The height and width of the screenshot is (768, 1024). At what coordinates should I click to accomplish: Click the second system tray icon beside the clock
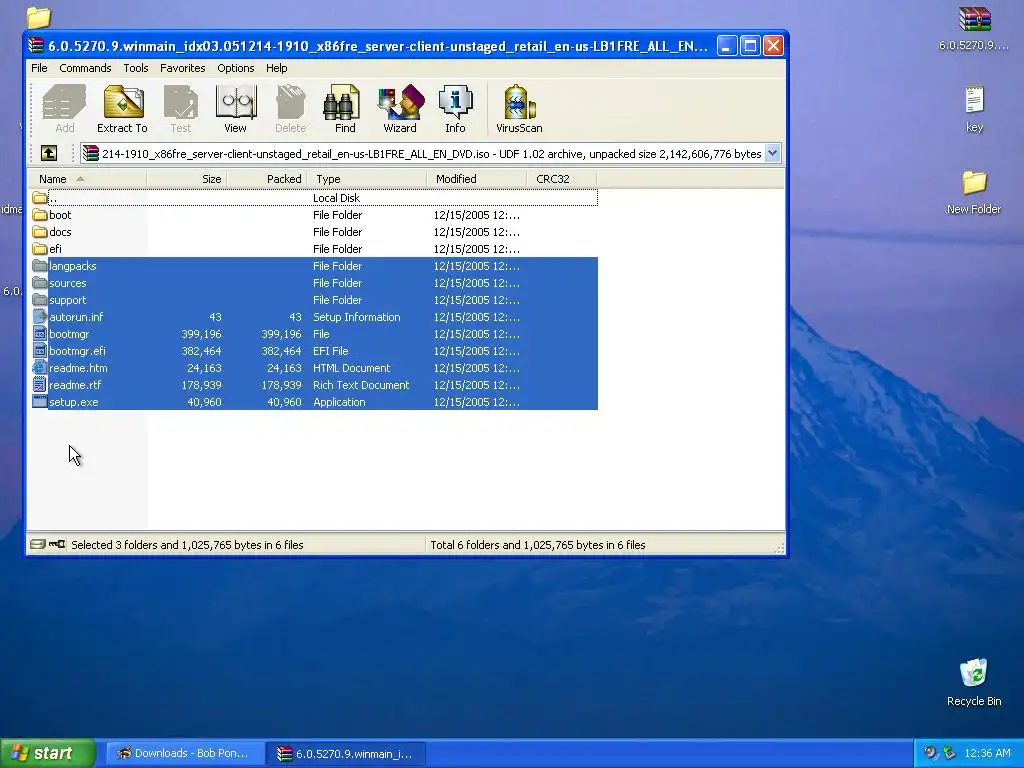pos(949,753)
